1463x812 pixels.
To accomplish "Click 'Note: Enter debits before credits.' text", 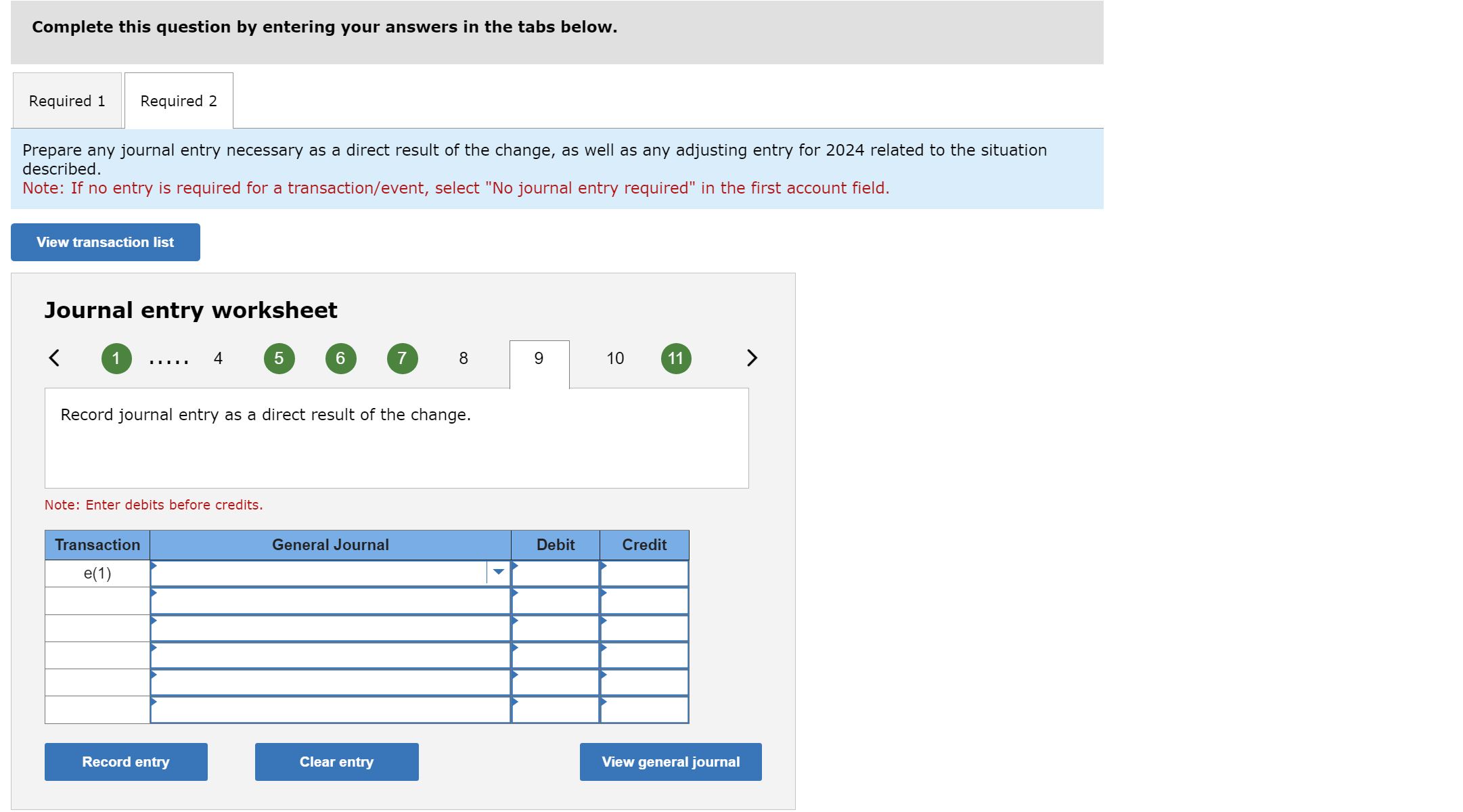I will (x=154, y=505).
